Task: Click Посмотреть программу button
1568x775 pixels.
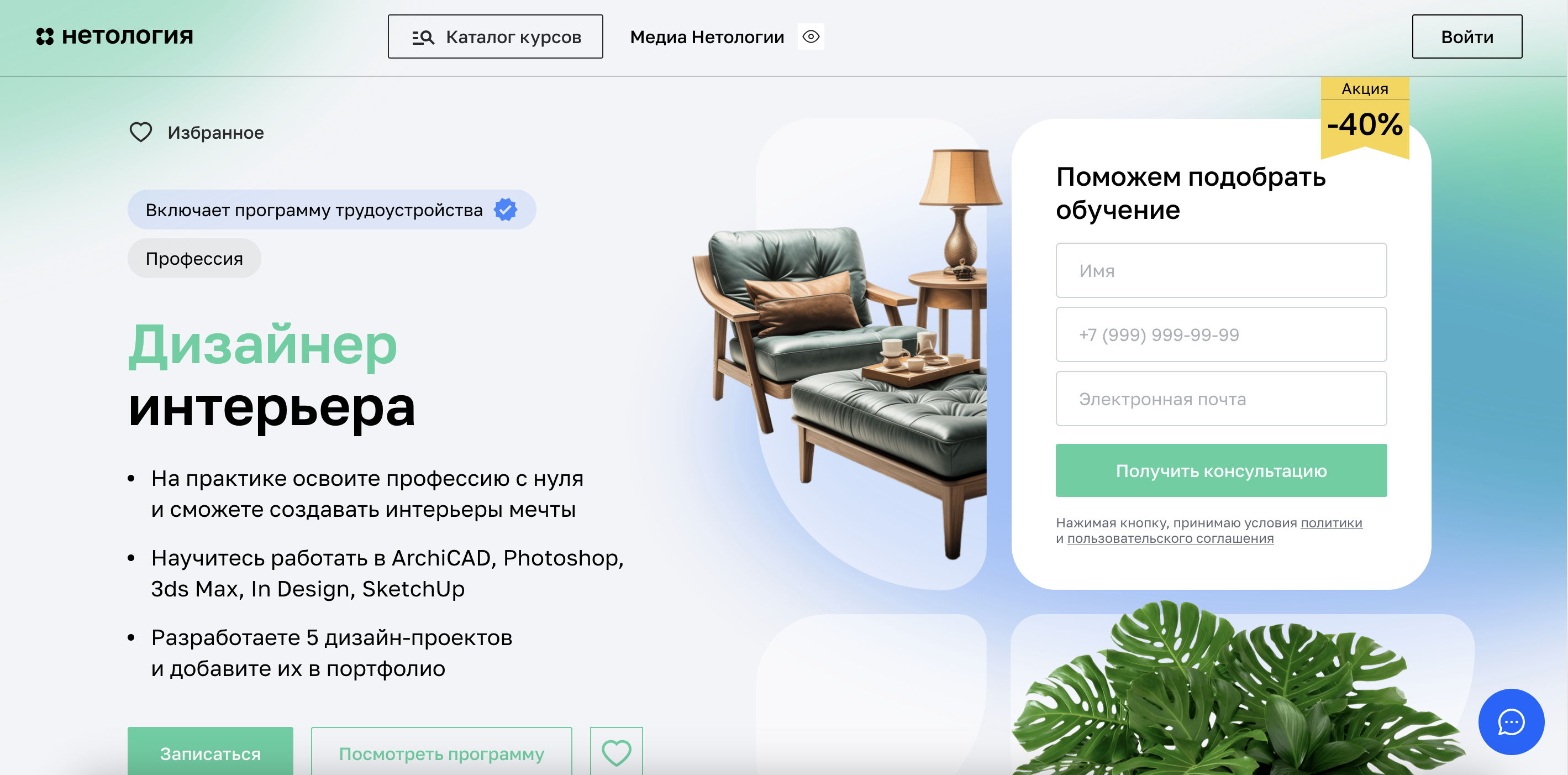Action: tap(441, 752)
